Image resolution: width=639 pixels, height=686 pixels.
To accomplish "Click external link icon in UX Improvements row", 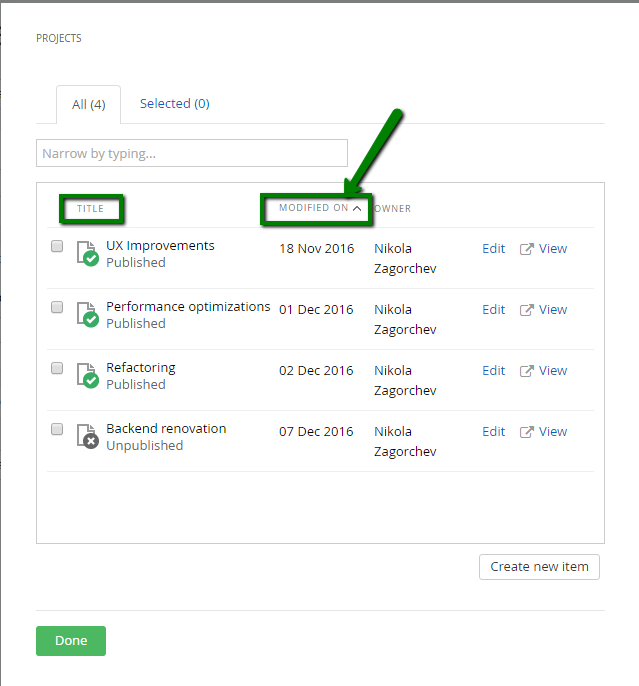I will tap(527, 249).
